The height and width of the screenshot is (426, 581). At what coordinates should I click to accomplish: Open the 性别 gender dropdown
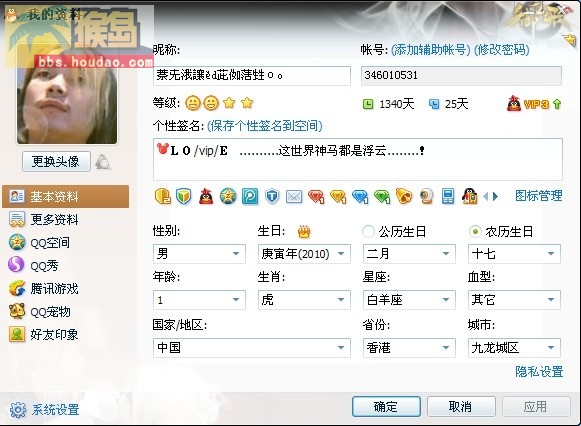click(x=199, y=254)
